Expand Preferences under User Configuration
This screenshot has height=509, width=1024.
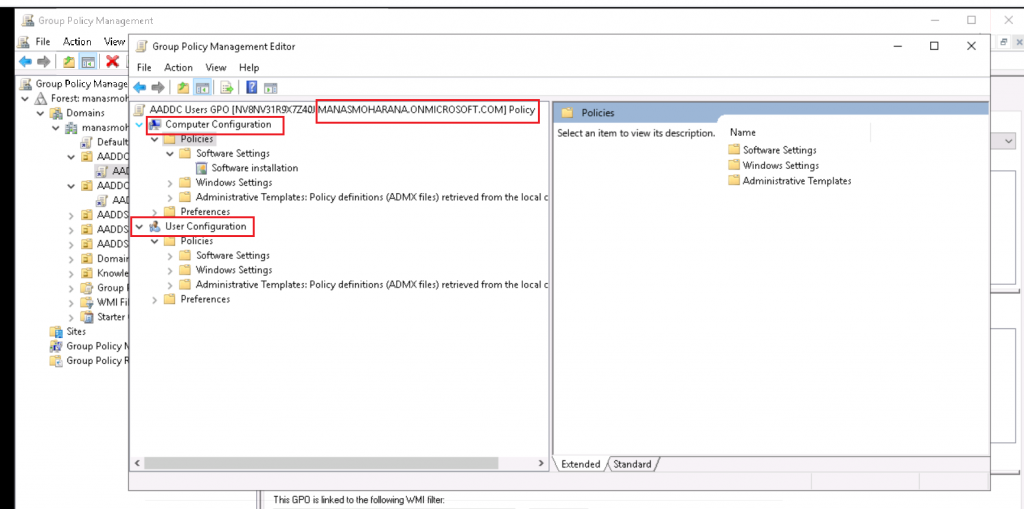[x=154, y=299]
